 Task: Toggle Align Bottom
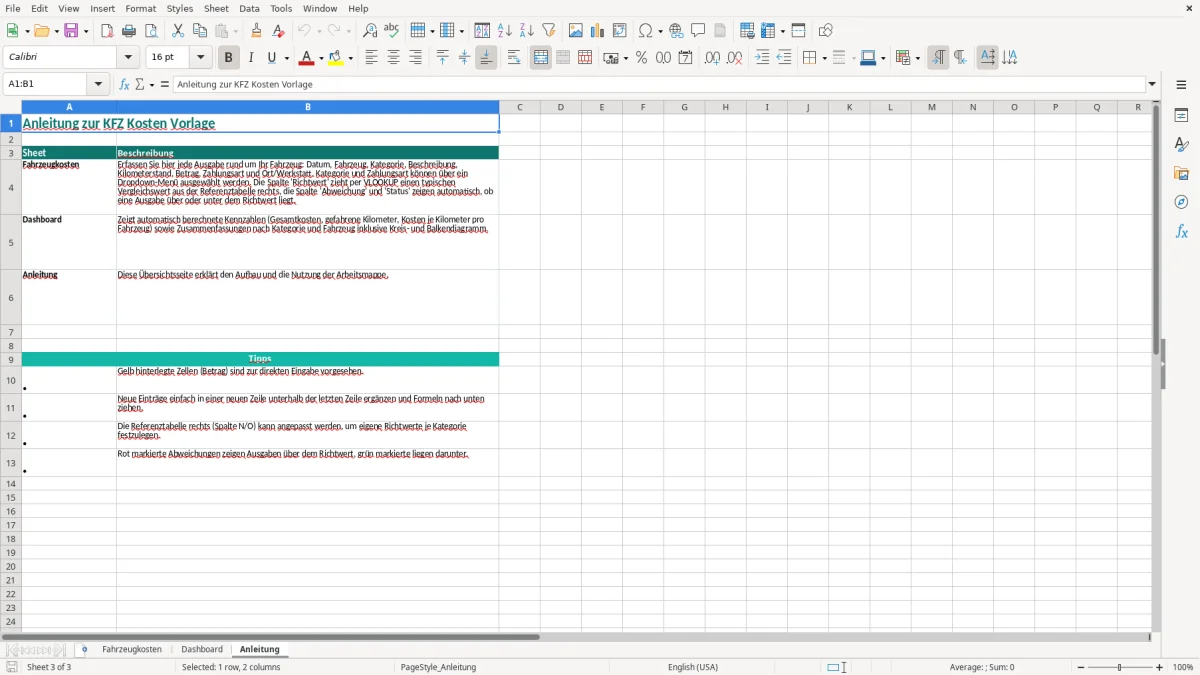click(x=486, y=58)
